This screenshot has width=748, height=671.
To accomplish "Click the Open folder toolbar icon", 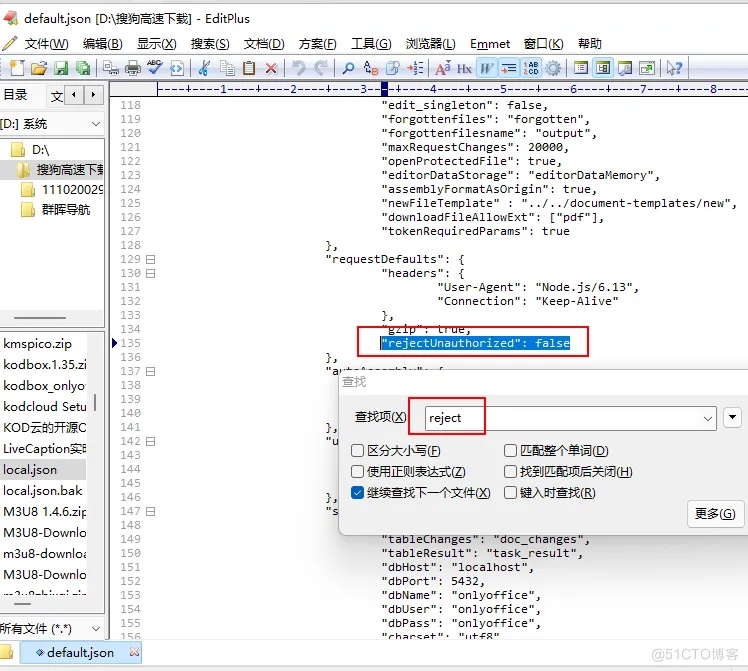I will [39, 68].
